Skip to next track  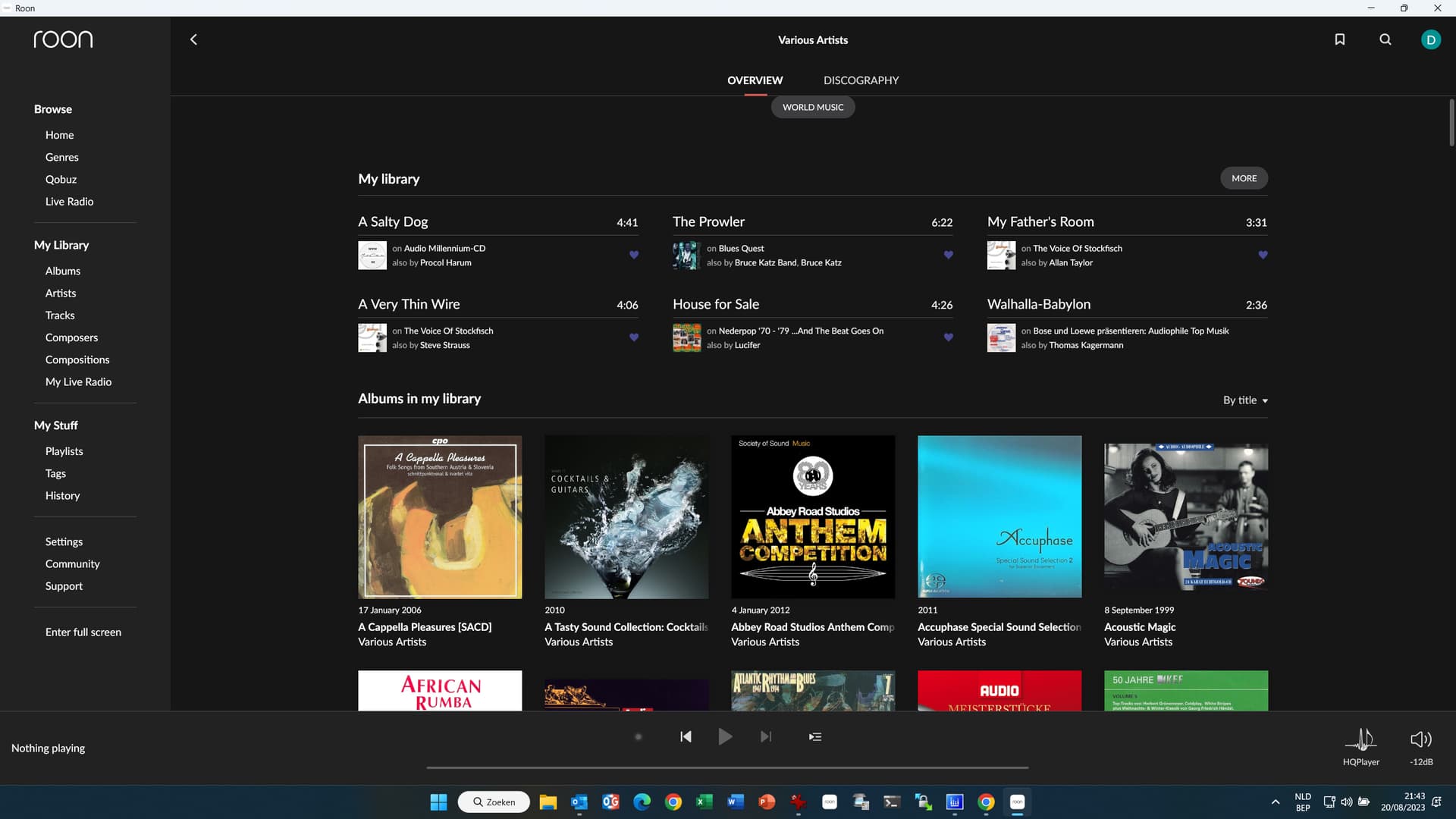[x=766, y=736]
